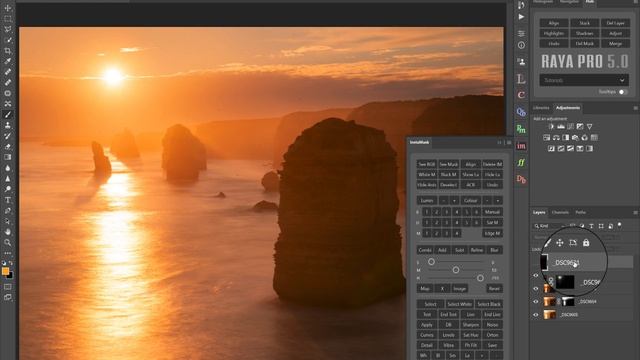This screenshot has width=640, height=360.
Task: Collapse the InstaMask panel with double arrows
Action: [499, 142]
